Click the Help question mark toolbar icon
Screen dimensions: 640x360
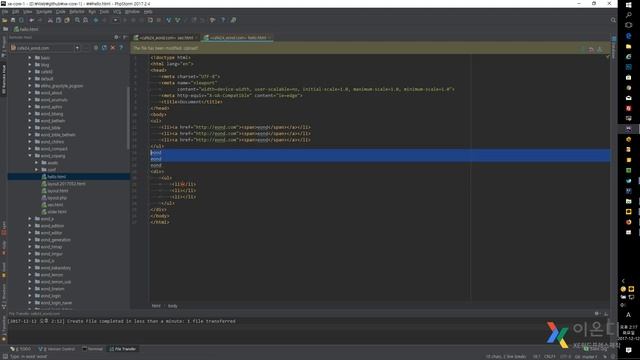(223, 20)
